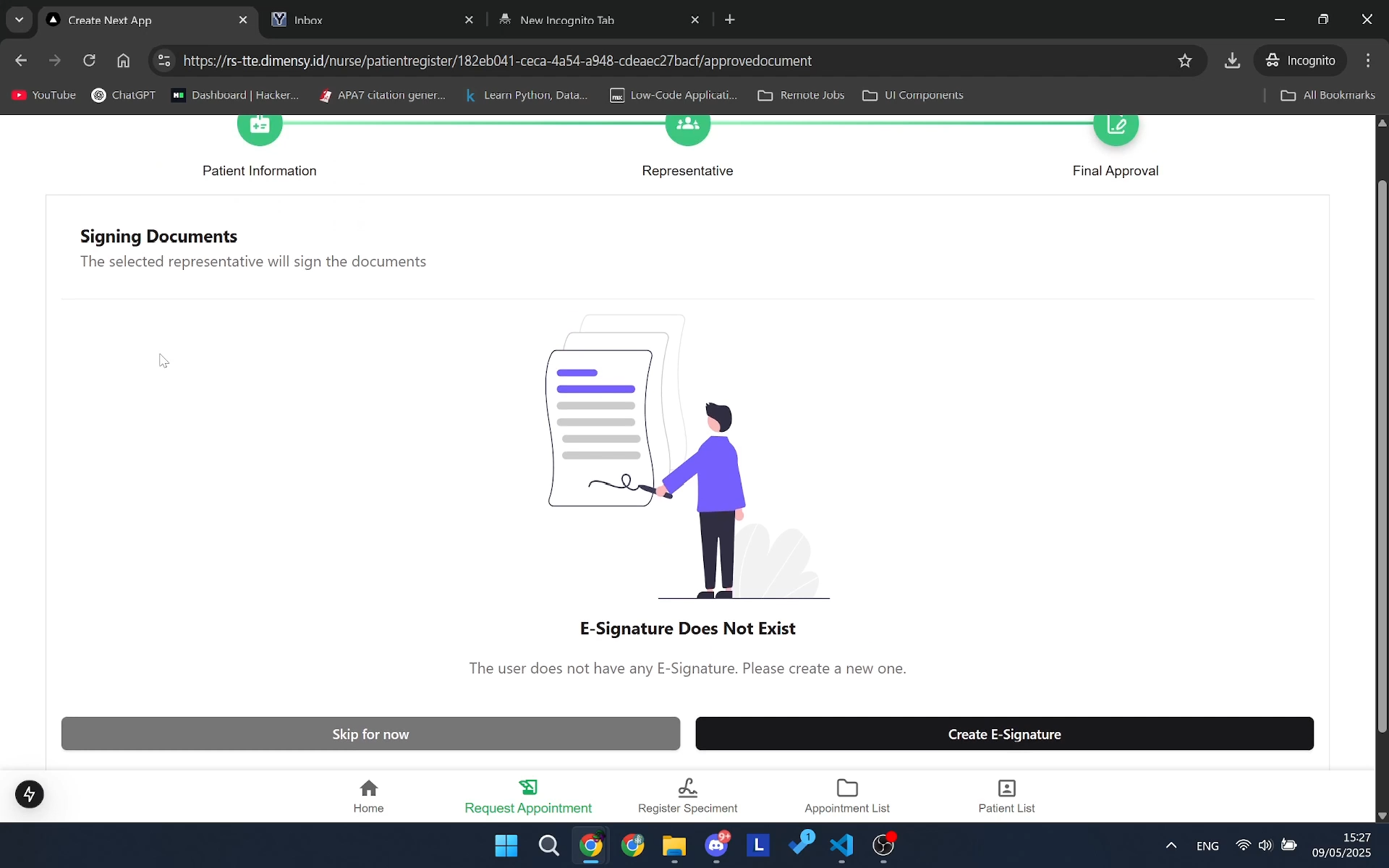The width and height of the screenshot is (1389, 868).
Task: Click the floating lightning action button
Action: click(x=30, y=794)
